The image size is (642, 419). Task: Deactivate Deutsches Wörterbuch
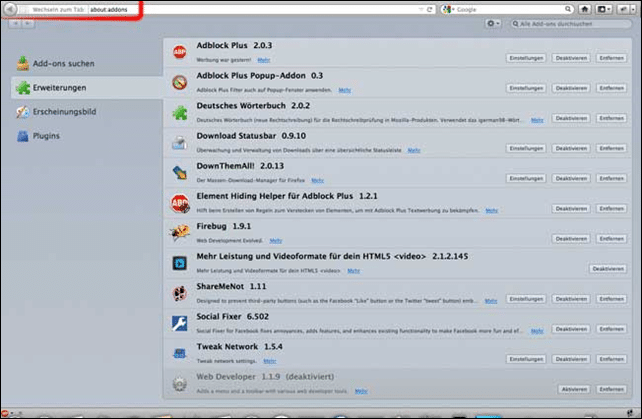point(571,118)
